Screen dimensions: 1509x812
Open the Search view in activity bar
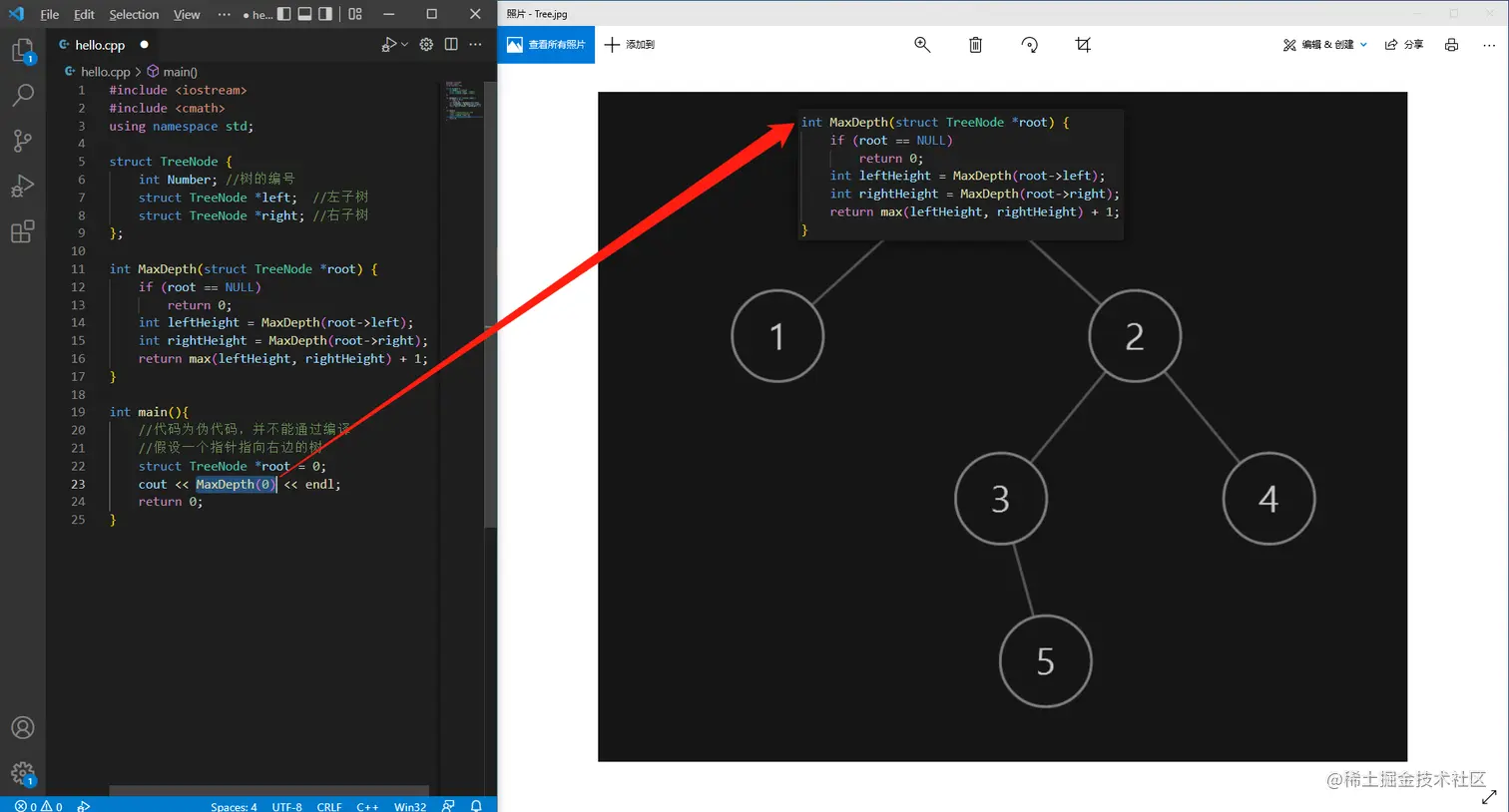tap(23, 96)
